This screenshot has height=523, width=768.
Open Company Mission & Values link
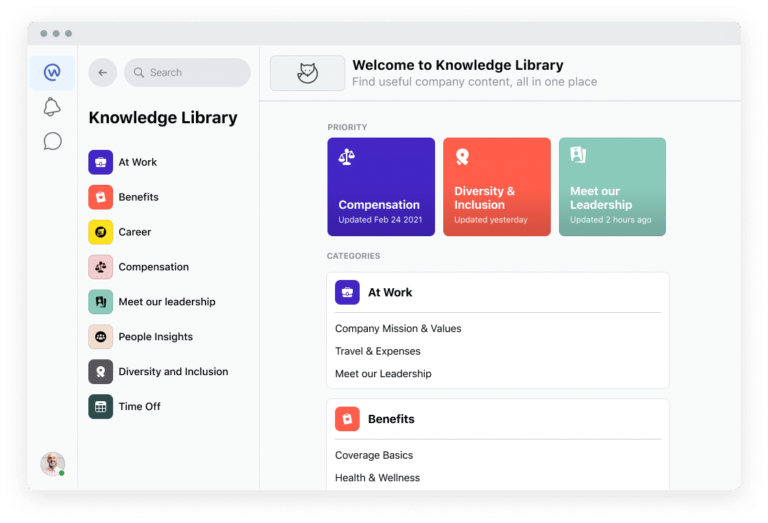398,329
